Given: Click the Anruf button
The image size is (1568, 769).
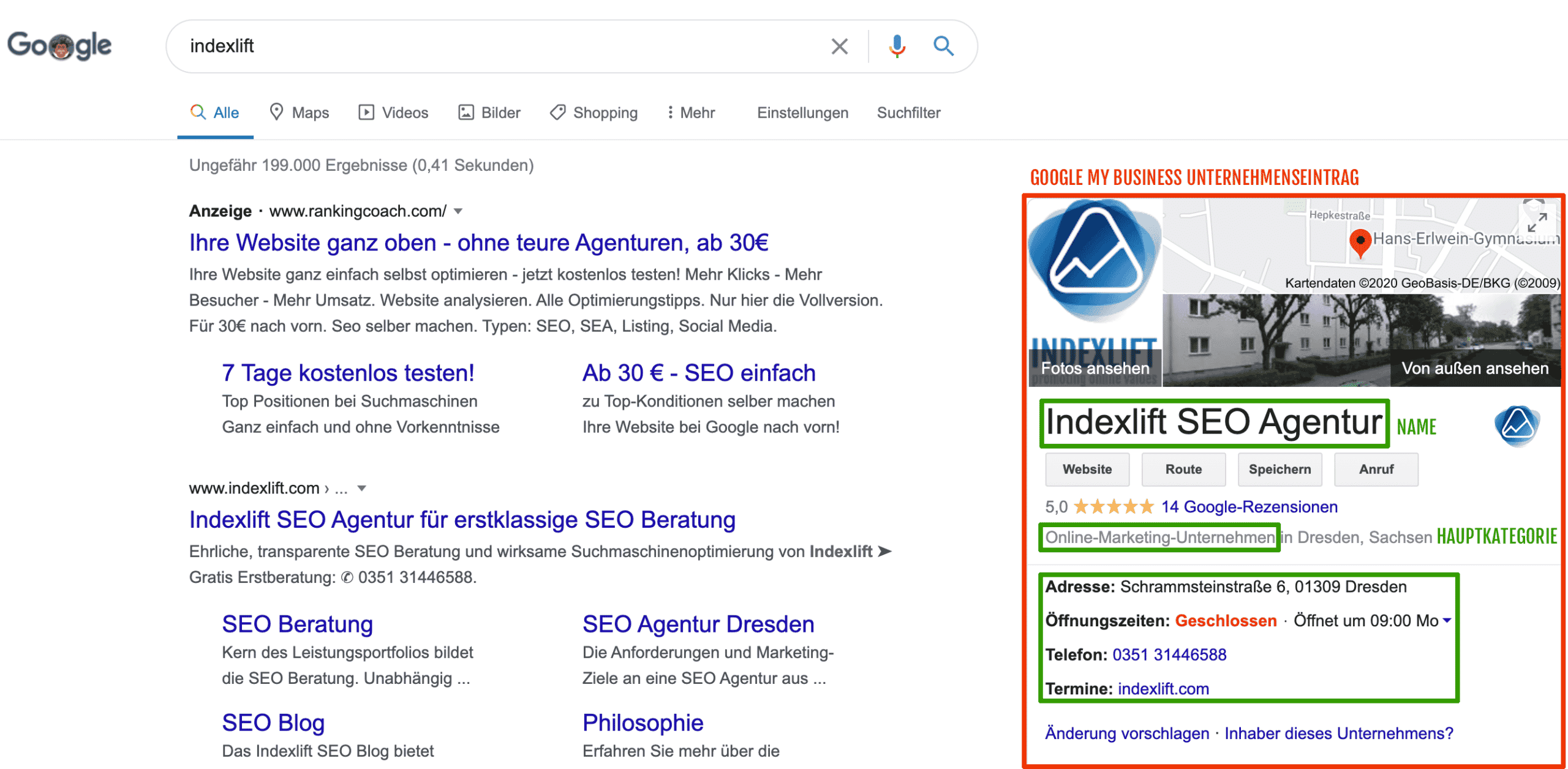Looking at the screenshot, I should [x=1376, y=470].
